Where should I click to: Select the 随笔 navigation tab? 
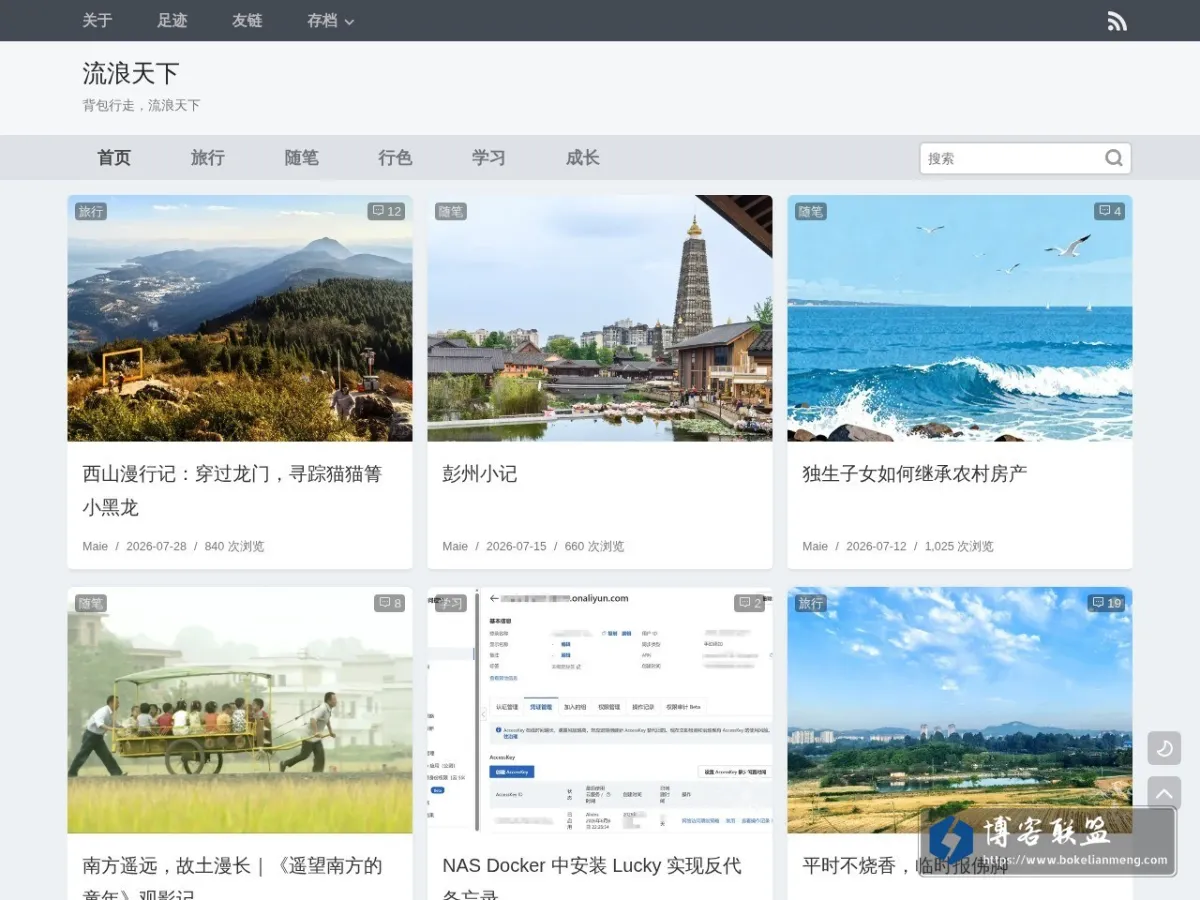[x=302, y=158]
